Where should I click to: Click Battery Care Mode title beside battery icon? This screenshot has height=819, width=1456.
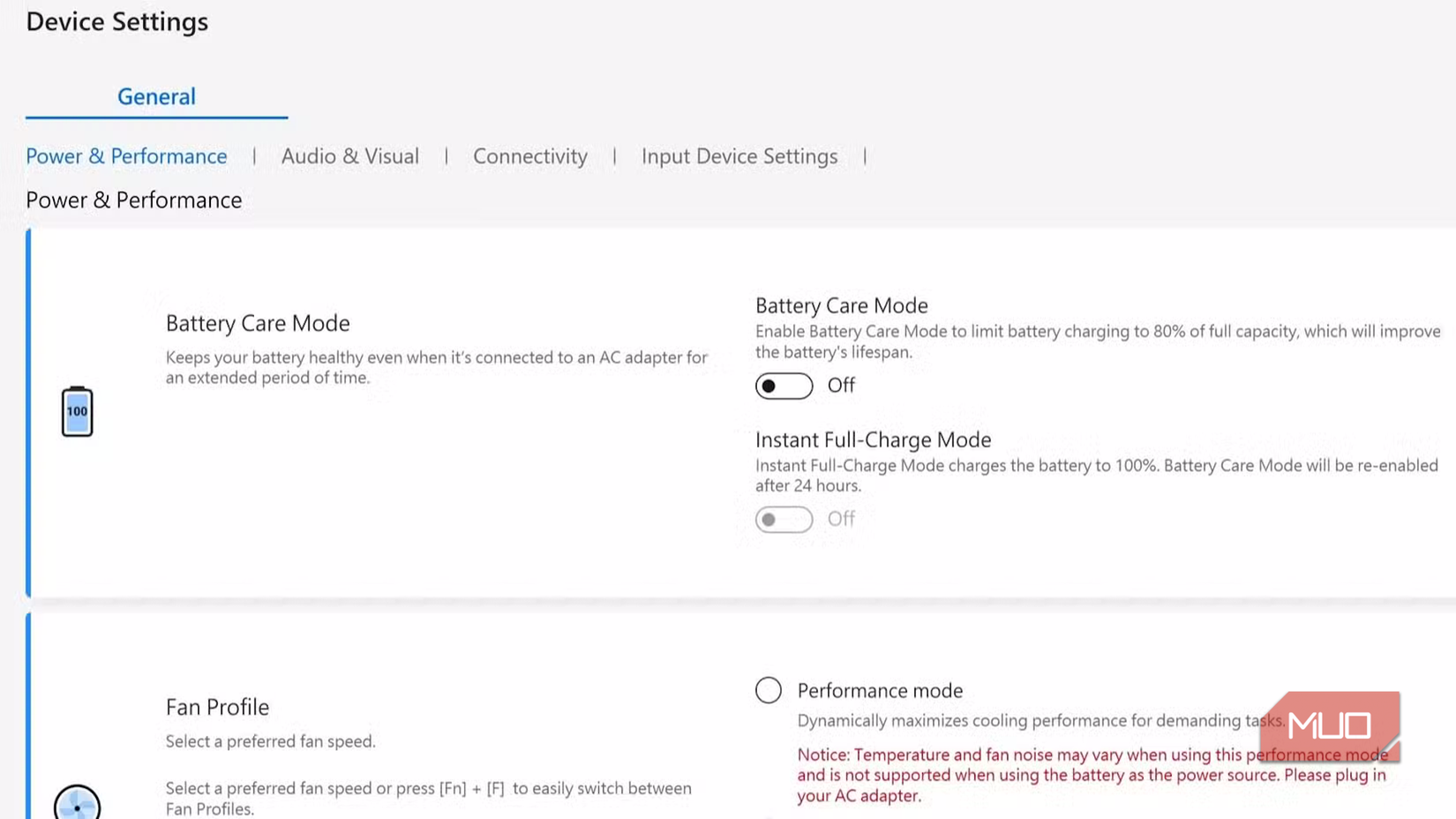point(258,323)
